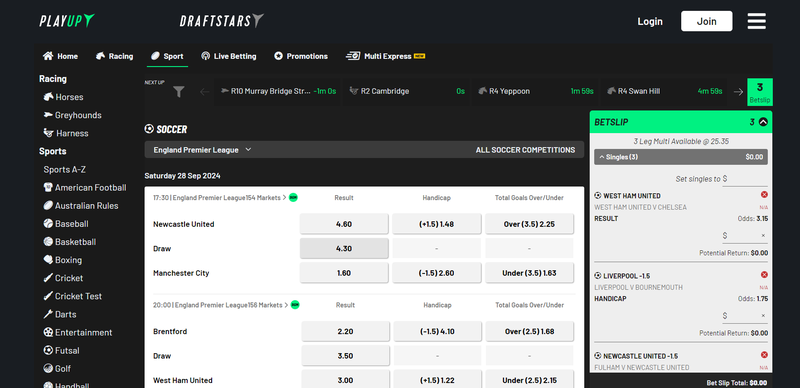This screenshot has width=800, height=388.
Task: Go to previous next-up races arrow
Action: coord(205,92)
